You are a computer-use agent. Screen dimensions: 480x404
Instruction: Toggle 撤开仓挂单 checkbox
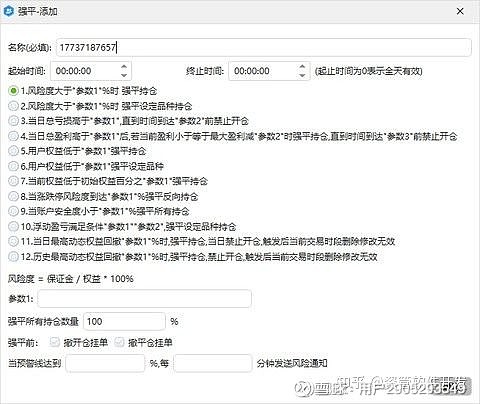coord(54,342)
